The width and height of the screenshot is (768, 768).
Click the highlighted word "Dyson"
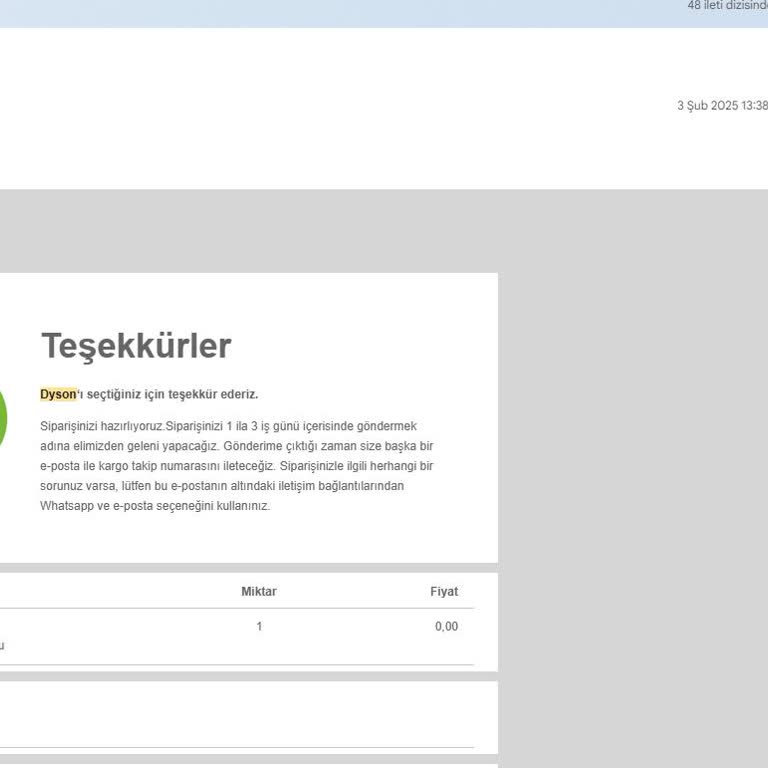coord(58,394)
